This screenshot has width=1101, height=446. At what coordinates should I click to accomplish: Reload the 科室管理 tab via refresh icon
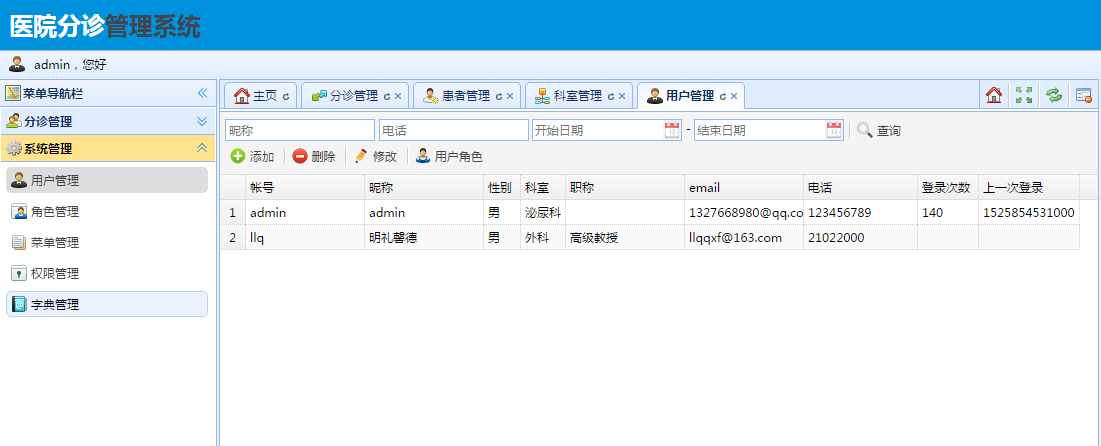pos(611,96)
